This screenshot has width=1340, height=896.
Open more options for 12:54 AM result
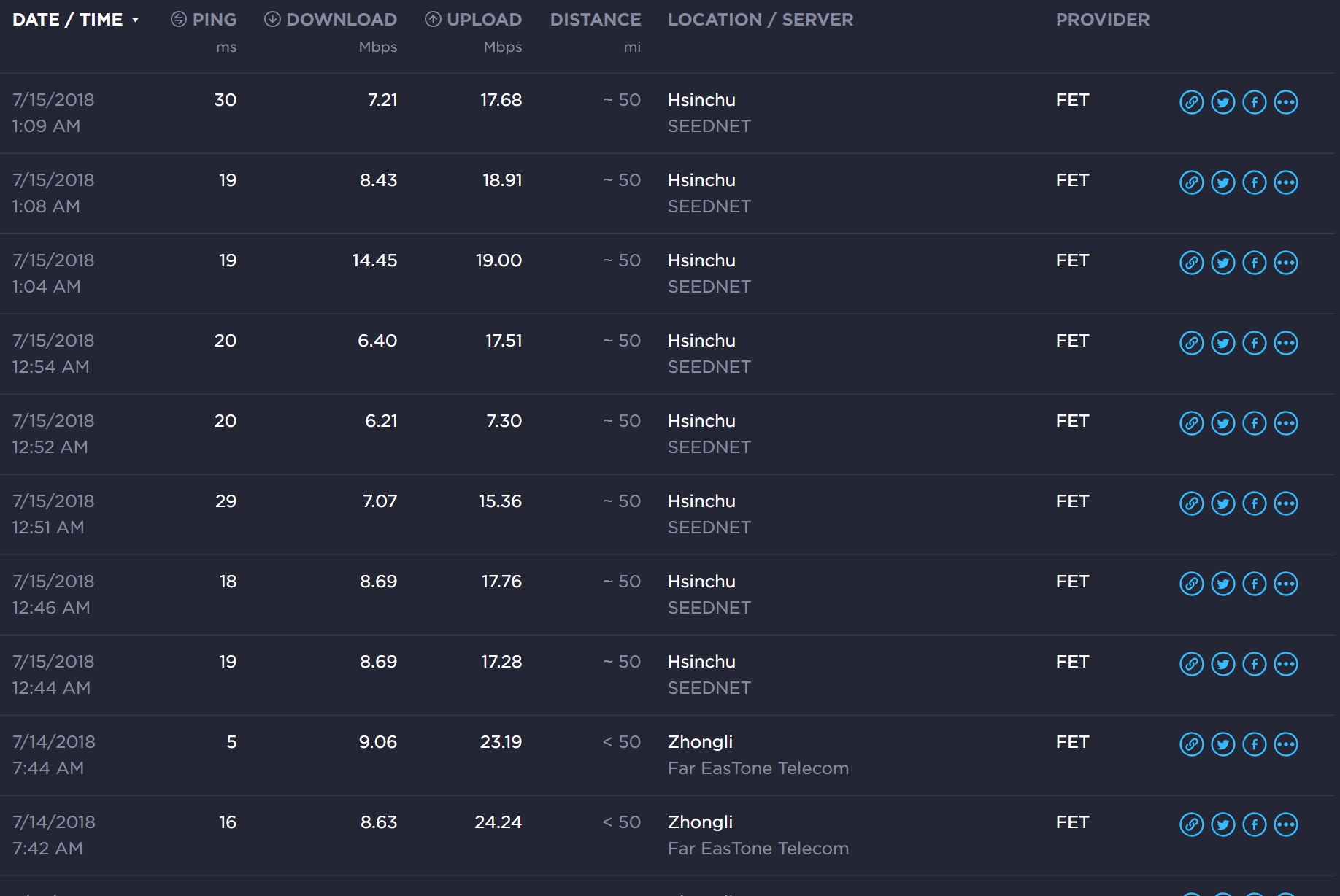coord(1286,343)
